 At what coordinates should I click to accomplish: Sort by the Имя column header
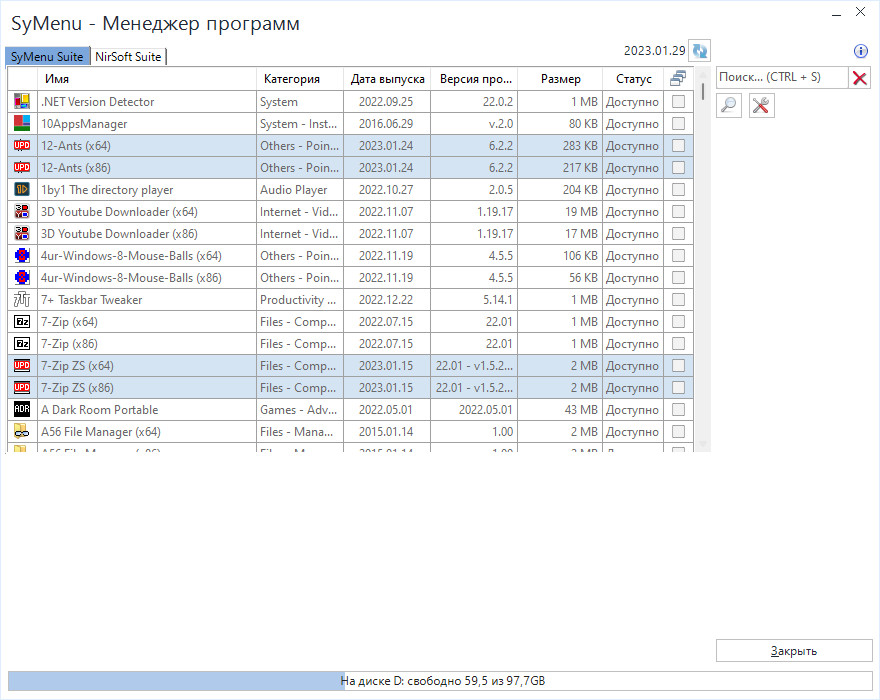coord(146,79)
